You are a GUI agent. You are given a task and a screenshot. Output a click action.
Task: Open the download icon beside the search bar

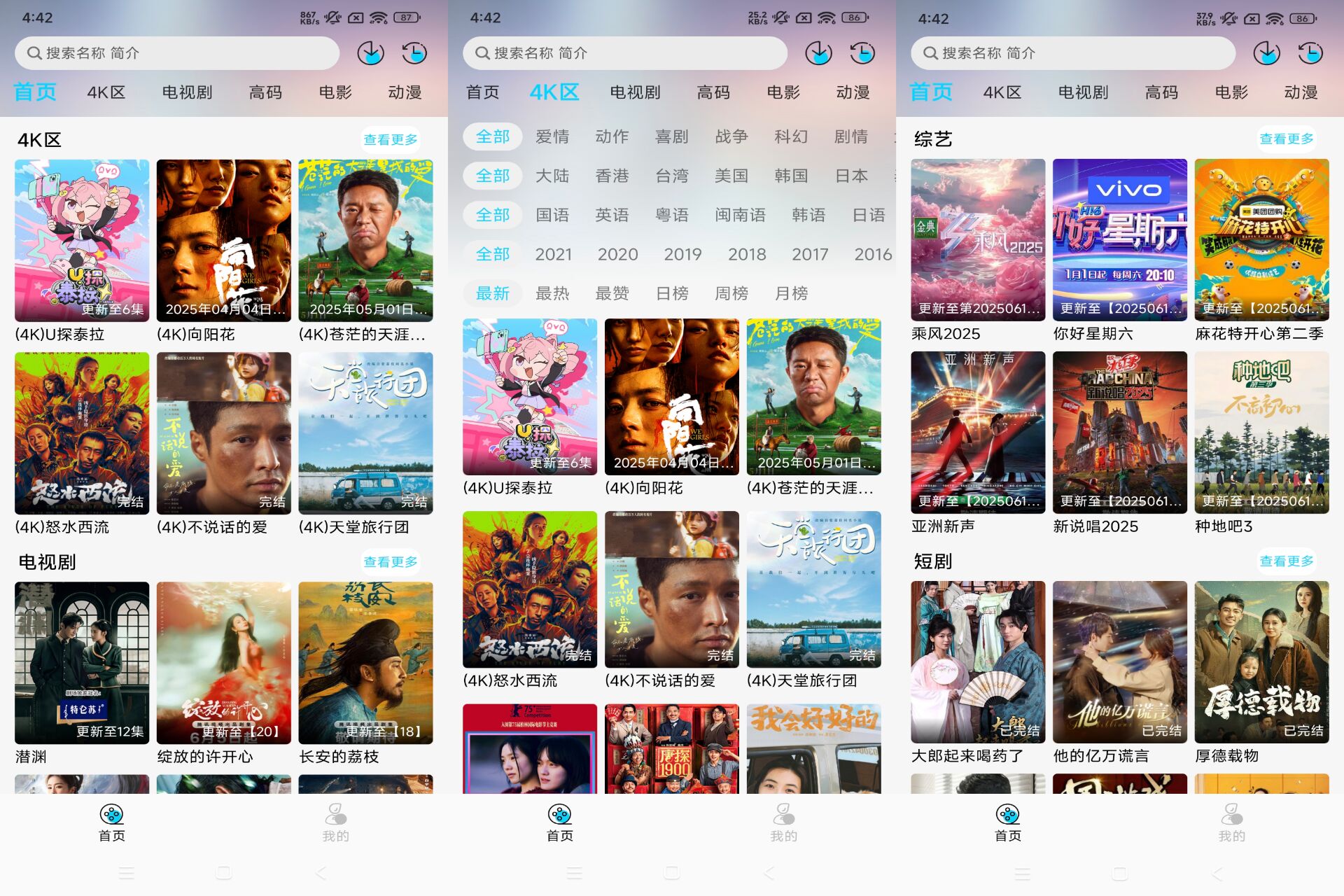point(370,52)
